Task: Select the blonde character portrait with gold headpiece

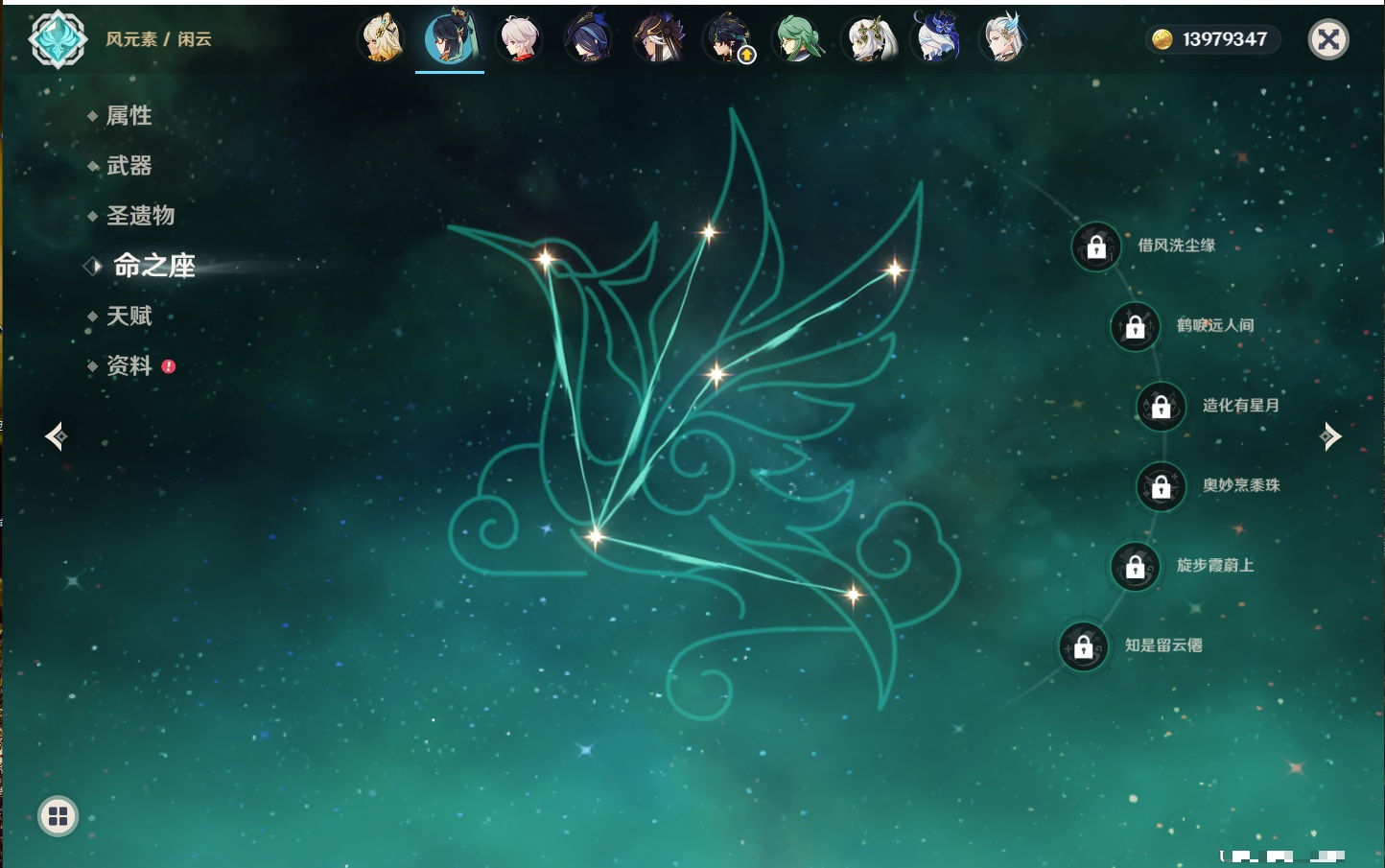Action: point(381,39)
